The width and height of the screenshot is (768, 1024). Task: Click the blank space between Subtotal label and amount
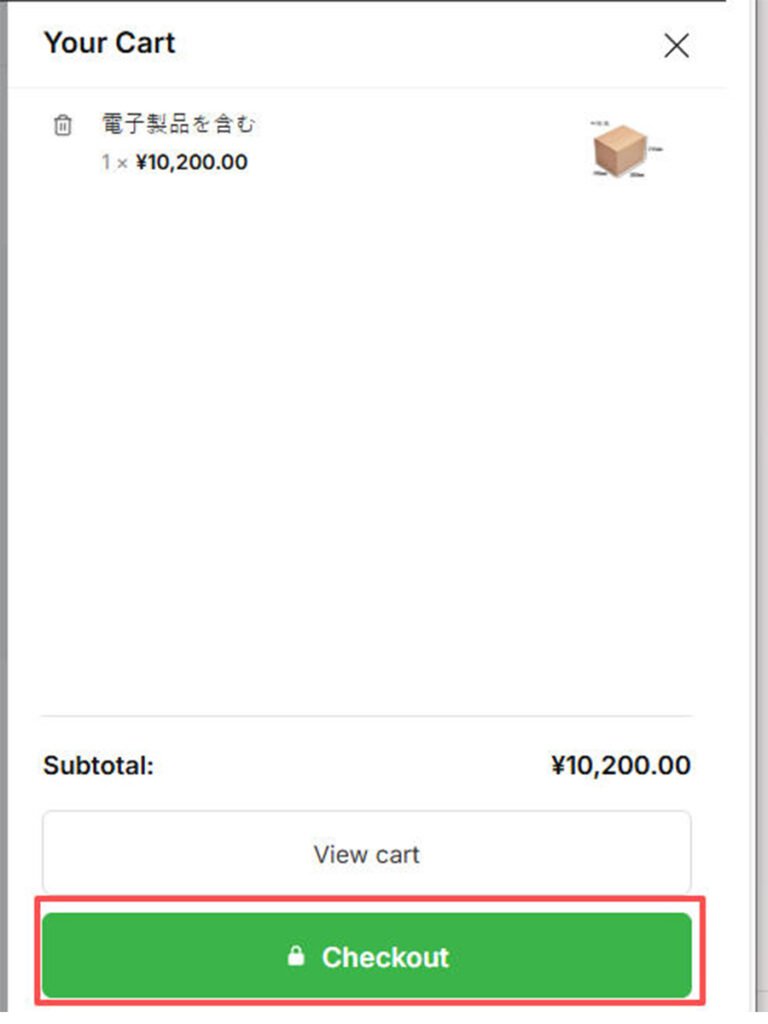[350, 766]
